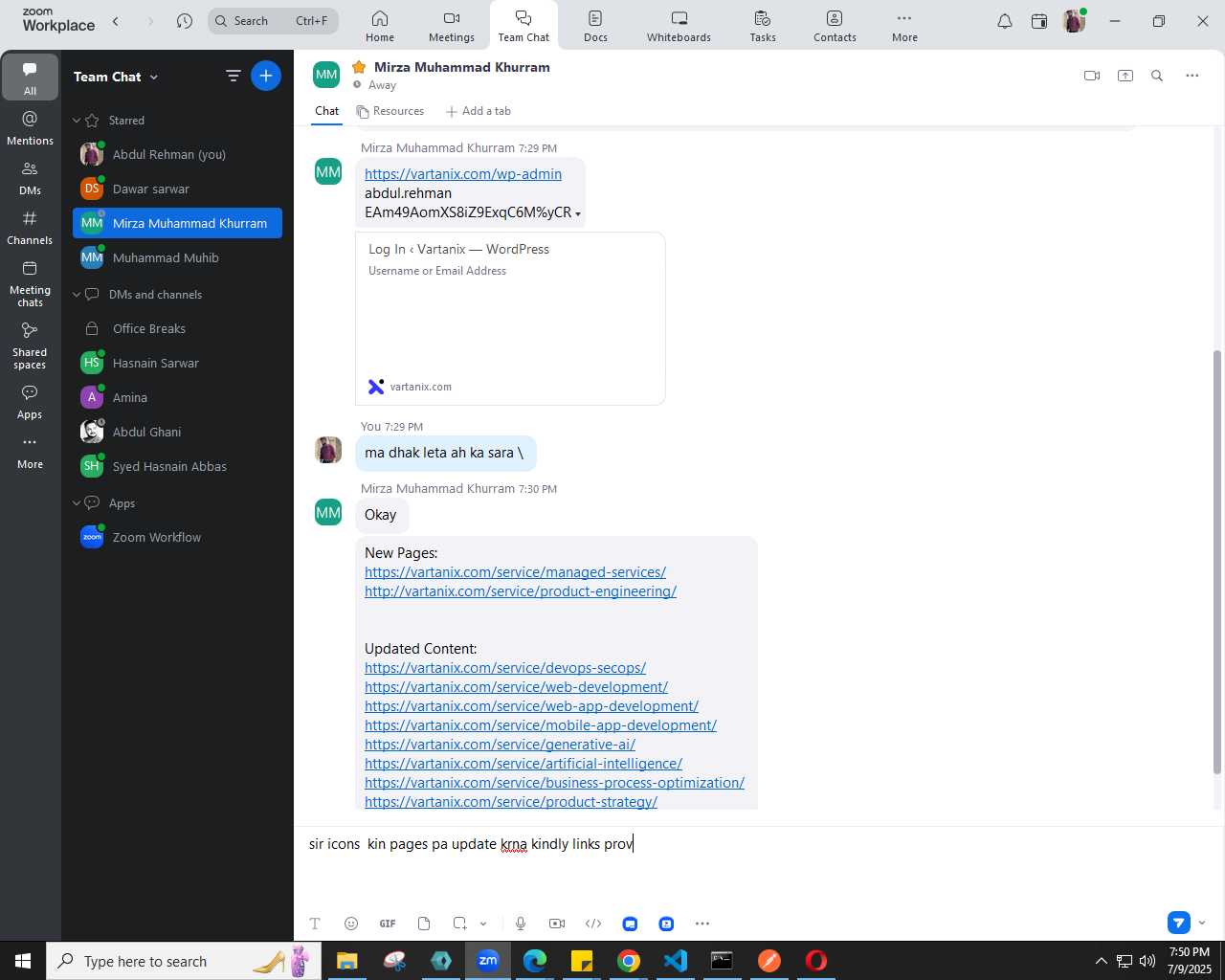Click the history clock icon
Viewport: 1225px width, 980px height.
pos(185,21)
